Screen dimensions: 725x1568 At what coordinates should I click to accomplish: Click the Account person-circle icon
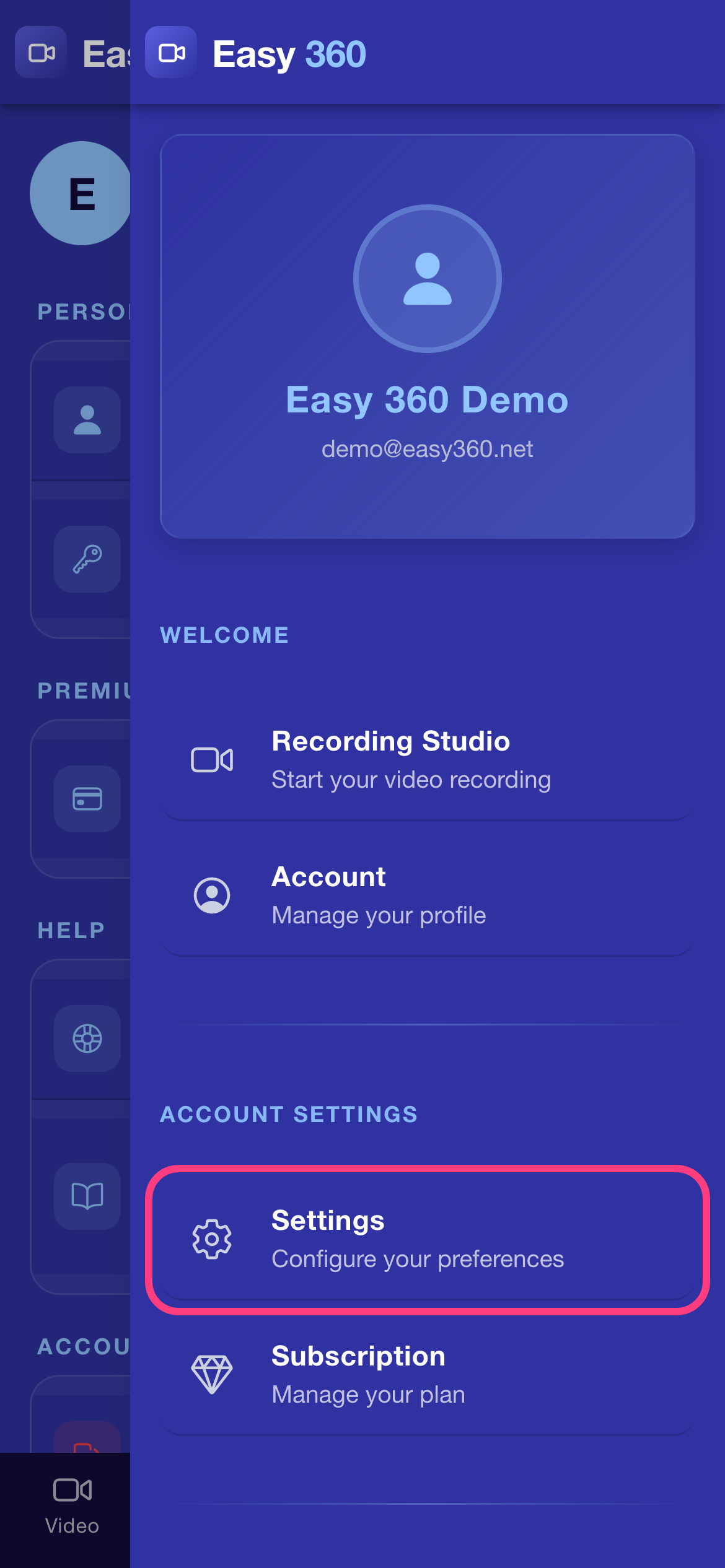point(212,895)
